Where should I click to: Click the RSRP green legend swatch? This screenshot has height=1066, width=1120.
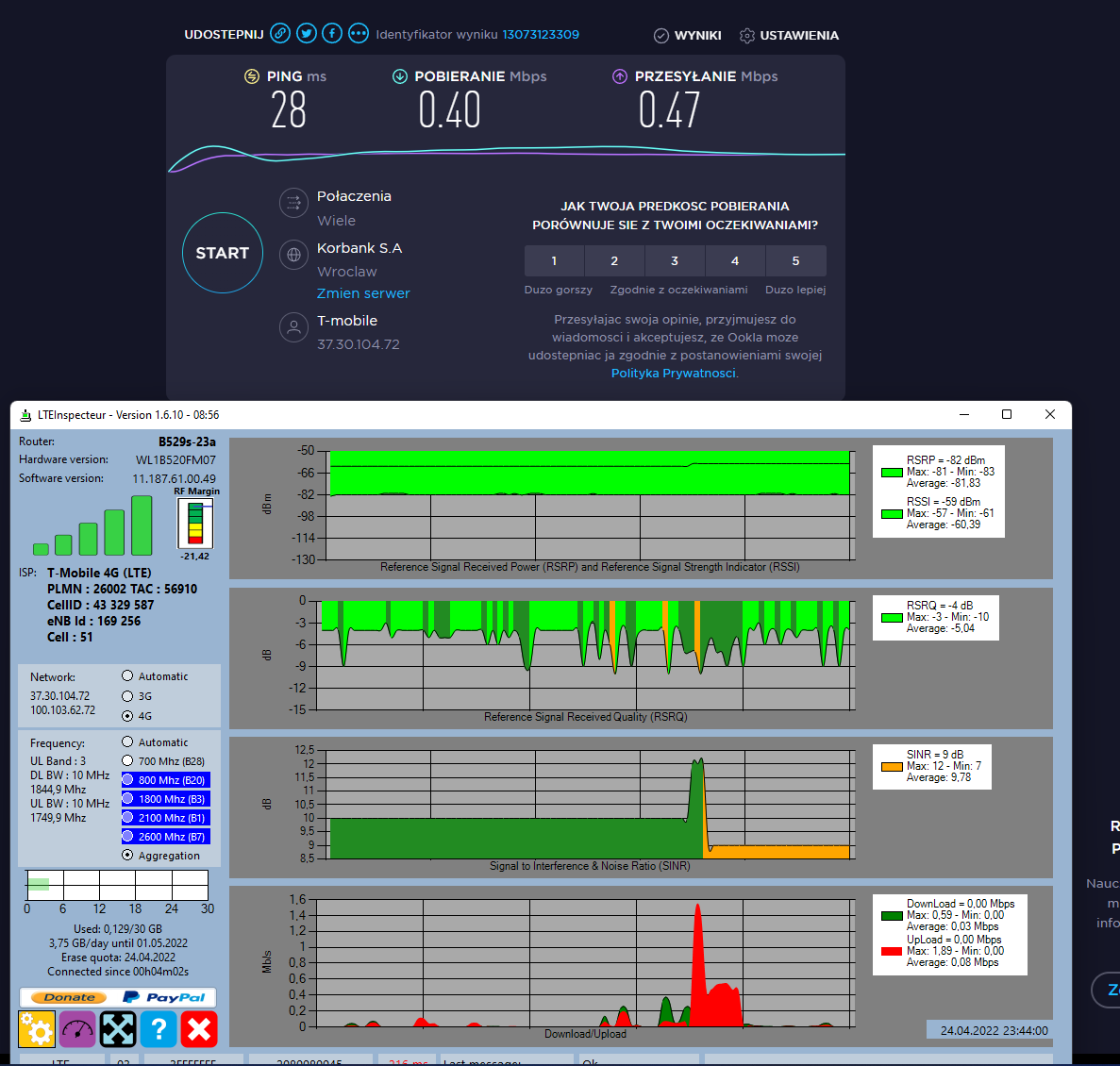click(x=892, y=472)
